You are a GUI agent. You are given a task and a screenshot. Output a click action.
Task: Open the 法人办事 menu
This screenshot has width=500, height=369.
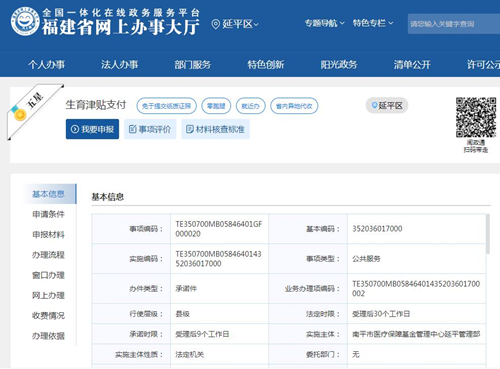click(120, 64)
